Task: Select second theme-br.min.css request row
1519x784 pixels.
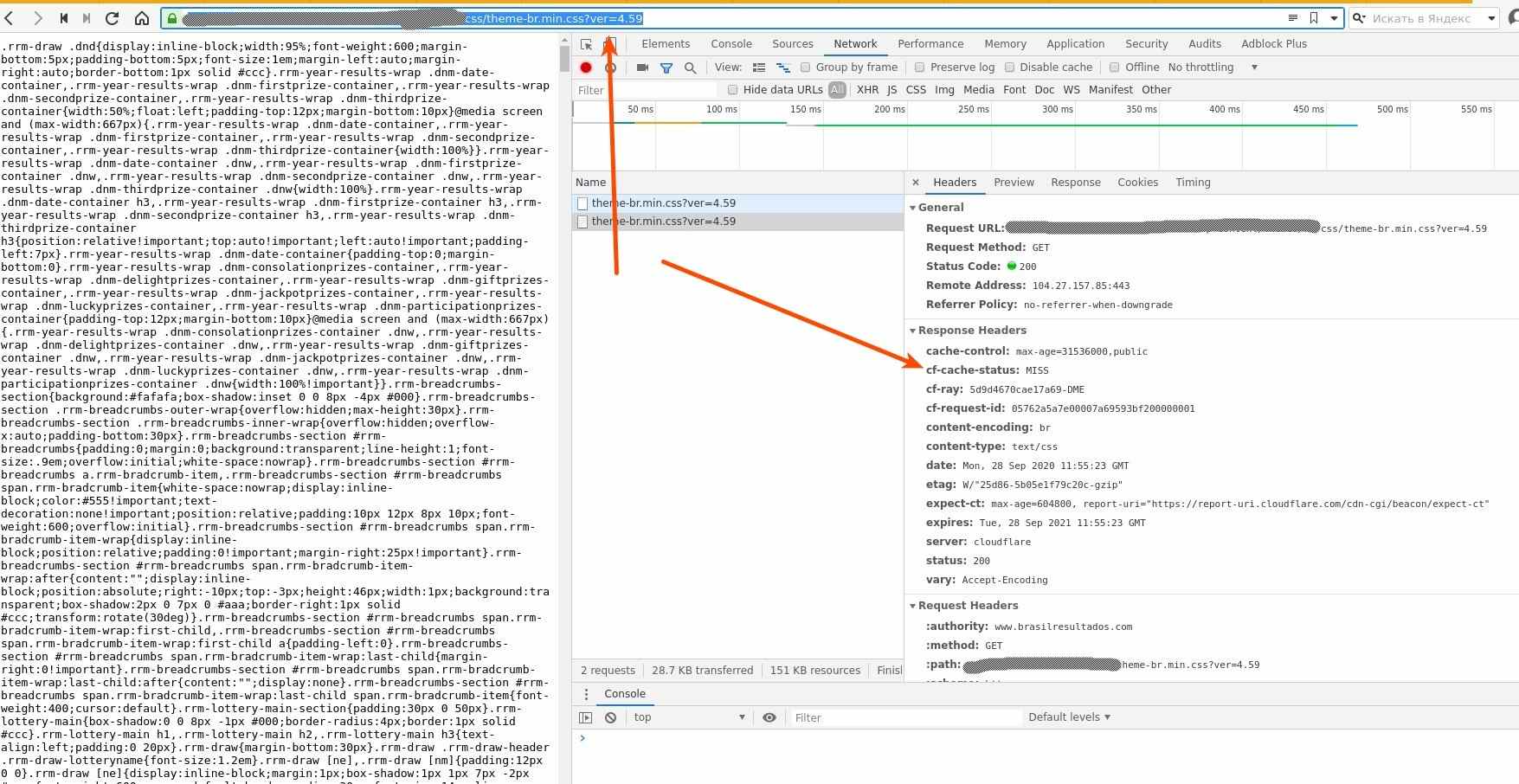Action: pos(738,222)
